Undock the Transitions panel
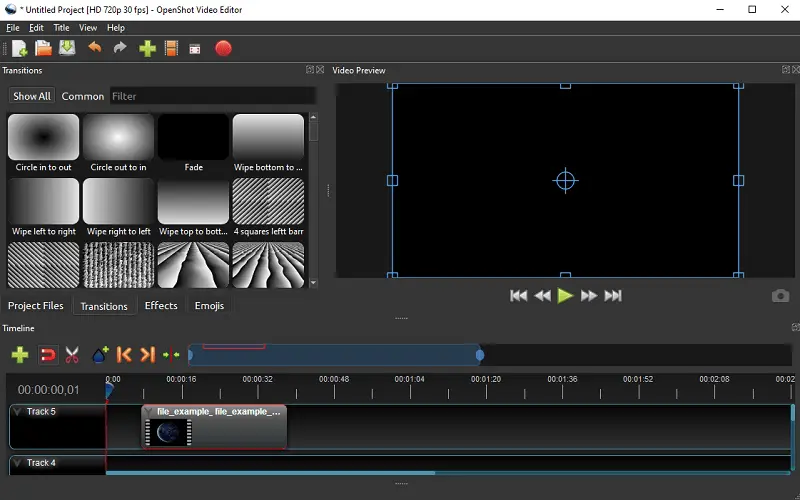The height and width of the screenshot is (500, 800). [x=310, y=69]
